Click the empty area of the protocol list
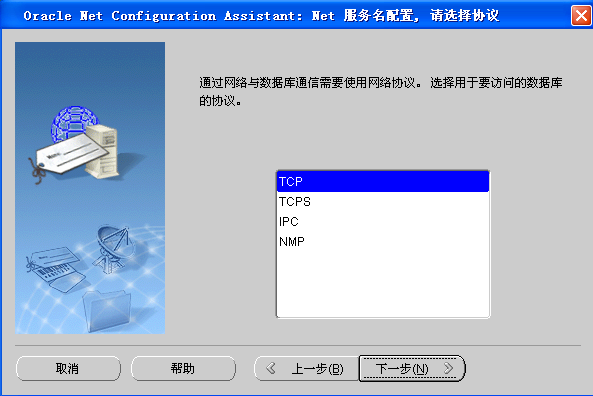 [383, 284]
